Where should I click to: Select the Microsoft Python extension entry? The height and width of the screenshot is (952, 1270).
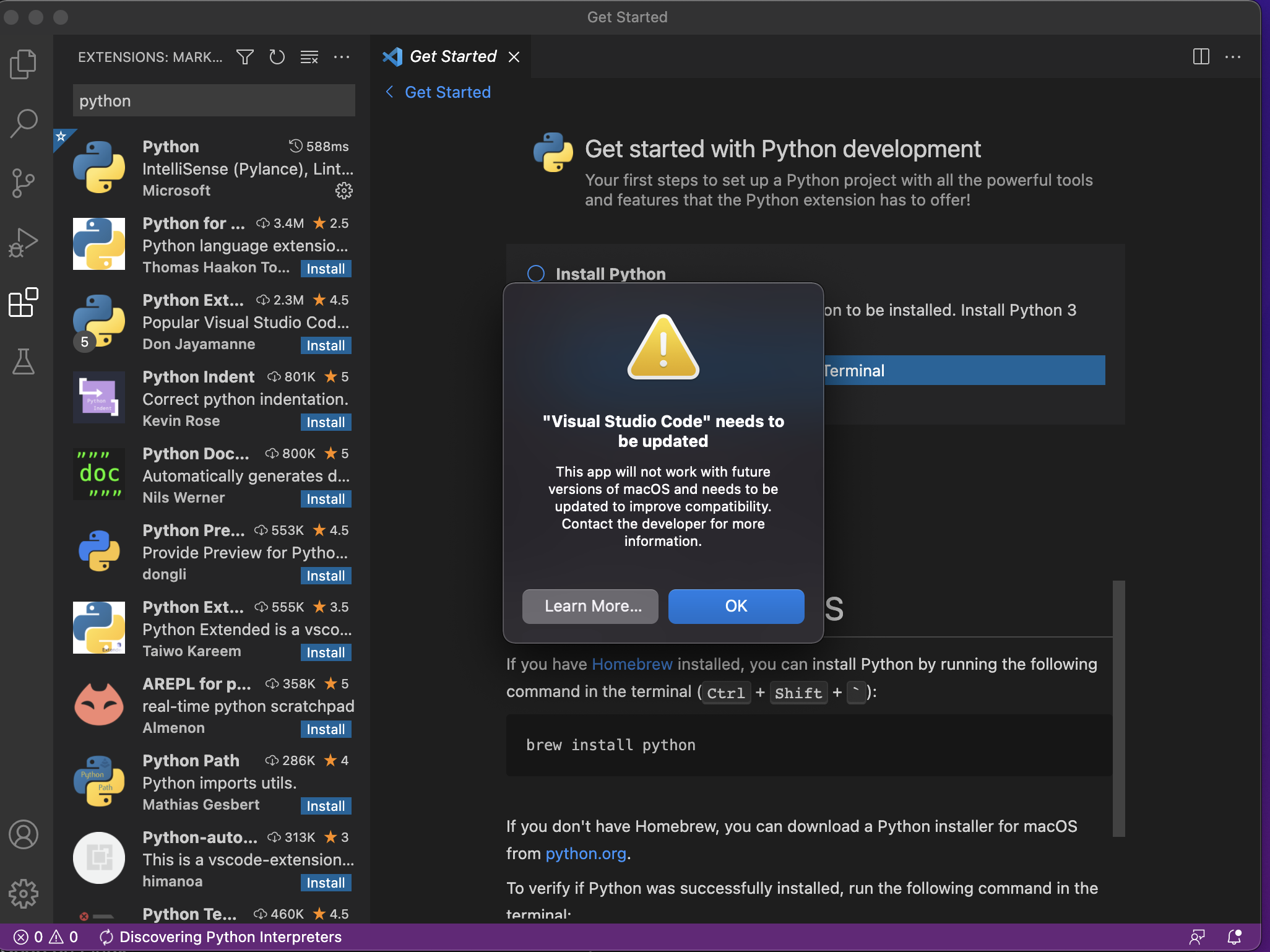(x=212, y=168)
